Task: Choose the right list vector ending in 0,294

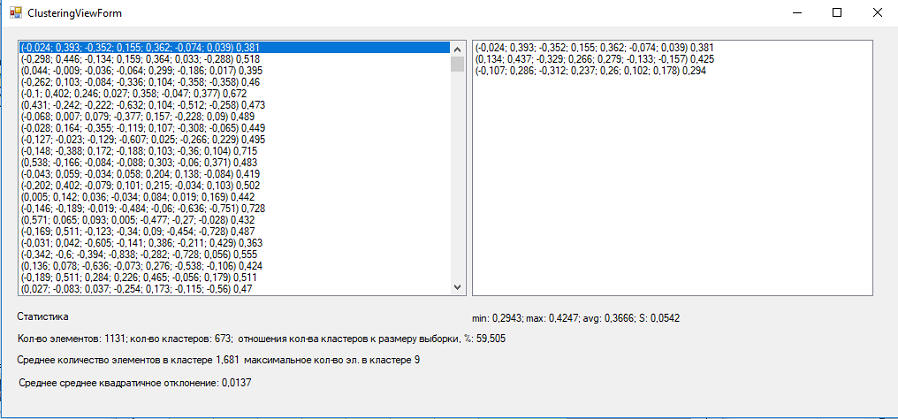Action: 588,71
